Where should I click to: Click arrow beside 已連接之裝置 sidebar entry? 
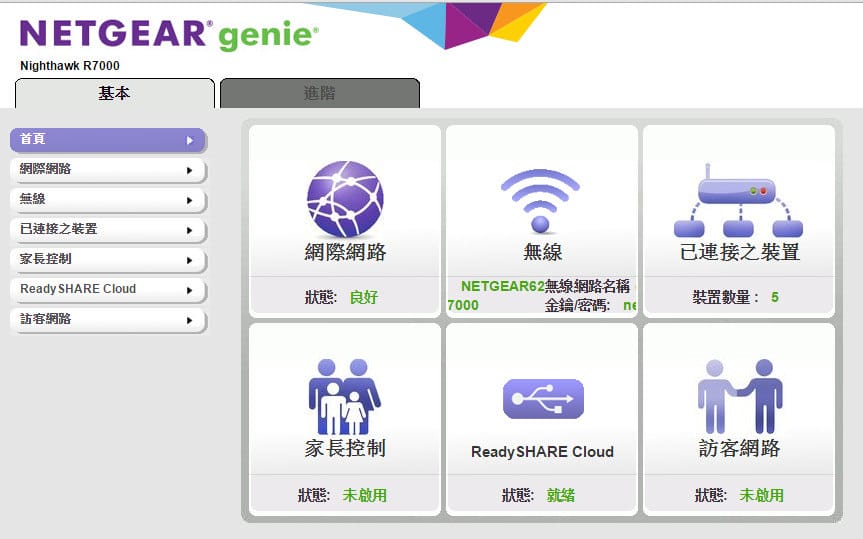(x=189, y=230)
